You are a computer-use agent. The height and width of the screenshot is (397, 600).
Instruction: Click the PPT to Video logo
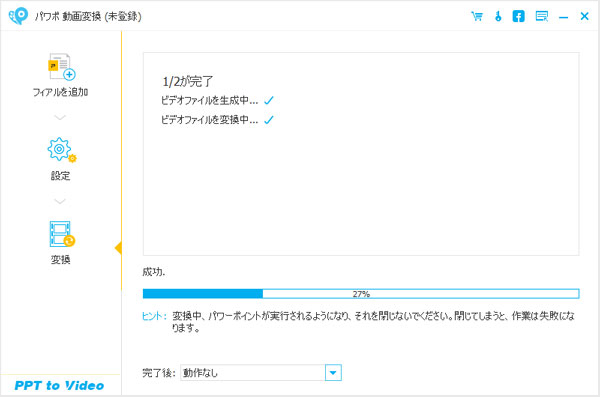tap(59, 385)
